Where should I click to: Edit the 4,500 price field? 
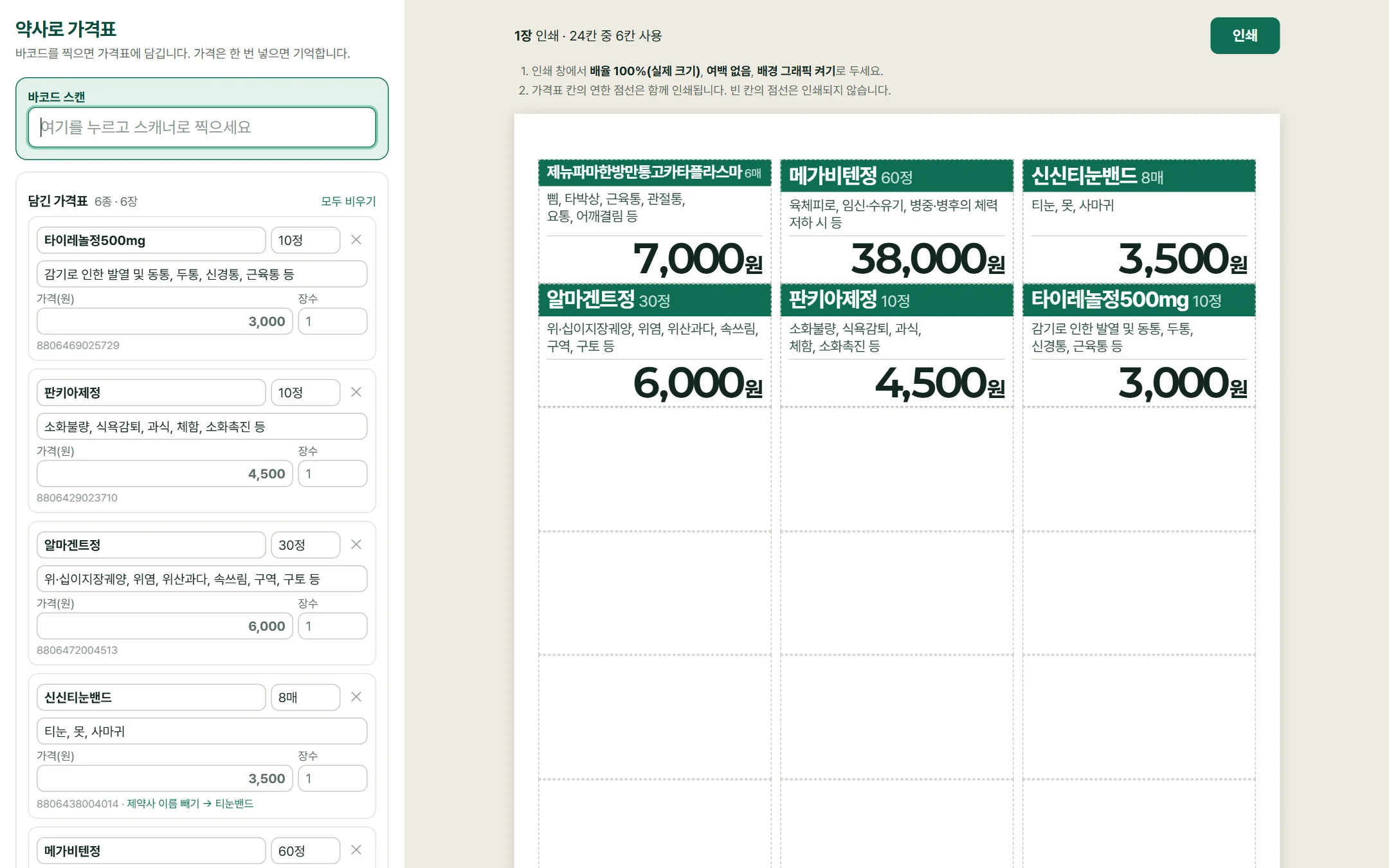[165, 474]
